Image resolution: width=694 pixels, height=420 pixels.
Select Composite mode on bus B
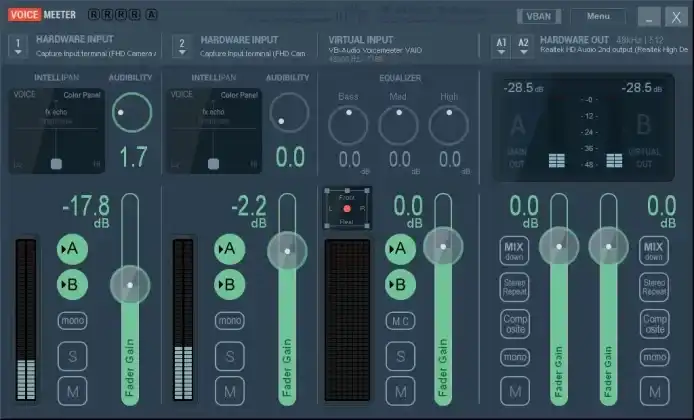(654, 324)
